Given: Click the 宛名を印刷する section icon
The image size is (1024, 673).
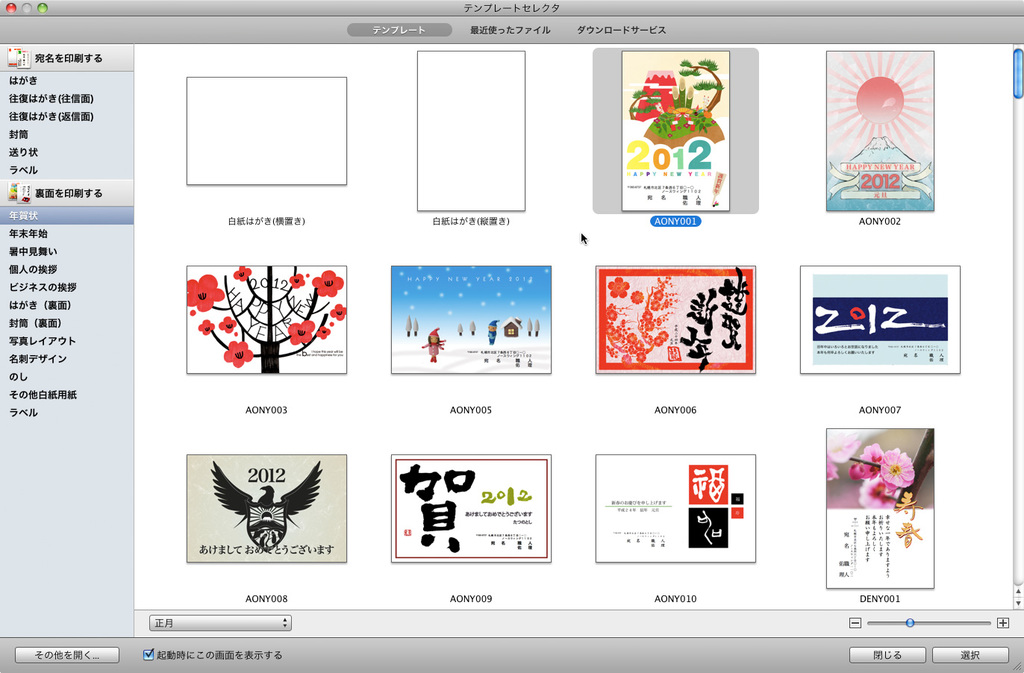Looking at the screenshot, I should click(x=19, y=58).
